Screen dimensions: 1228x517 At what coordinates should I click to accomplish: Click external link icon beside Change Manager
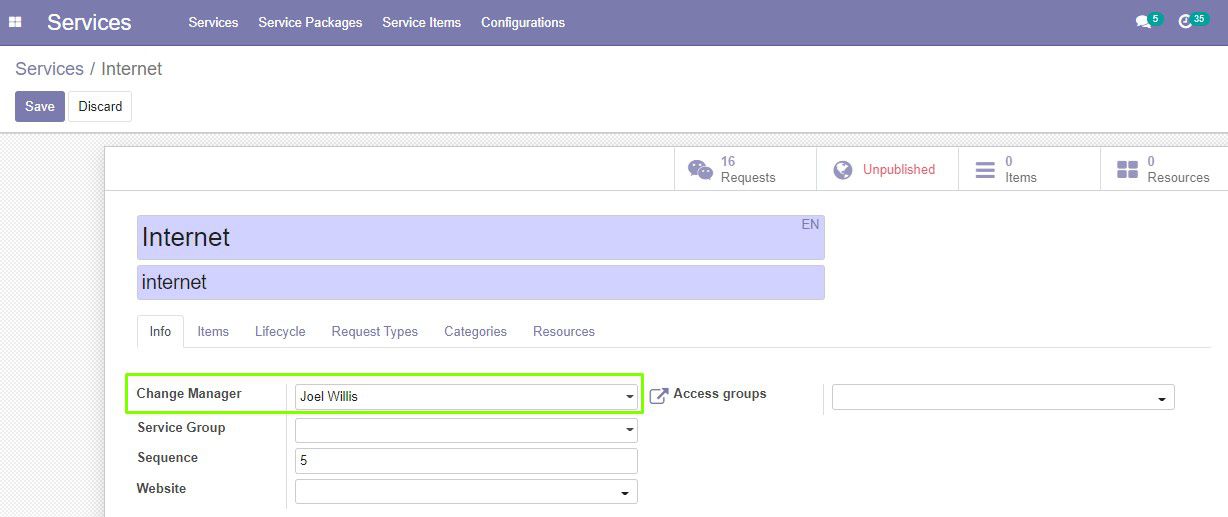tap(658, 396)
